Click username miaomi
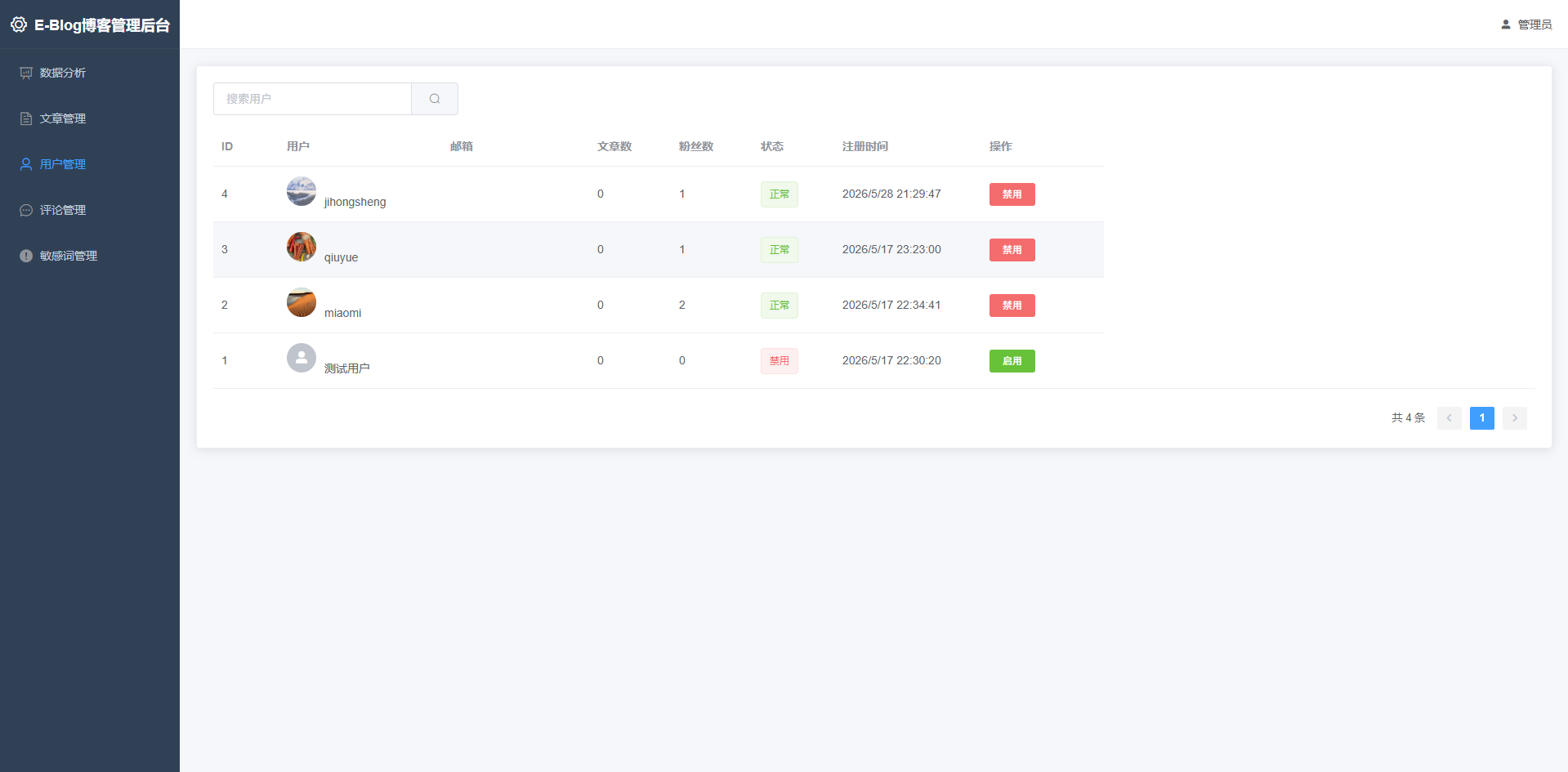The height and width of the screenshot is (772, 1568). click(x=343, y=313)
